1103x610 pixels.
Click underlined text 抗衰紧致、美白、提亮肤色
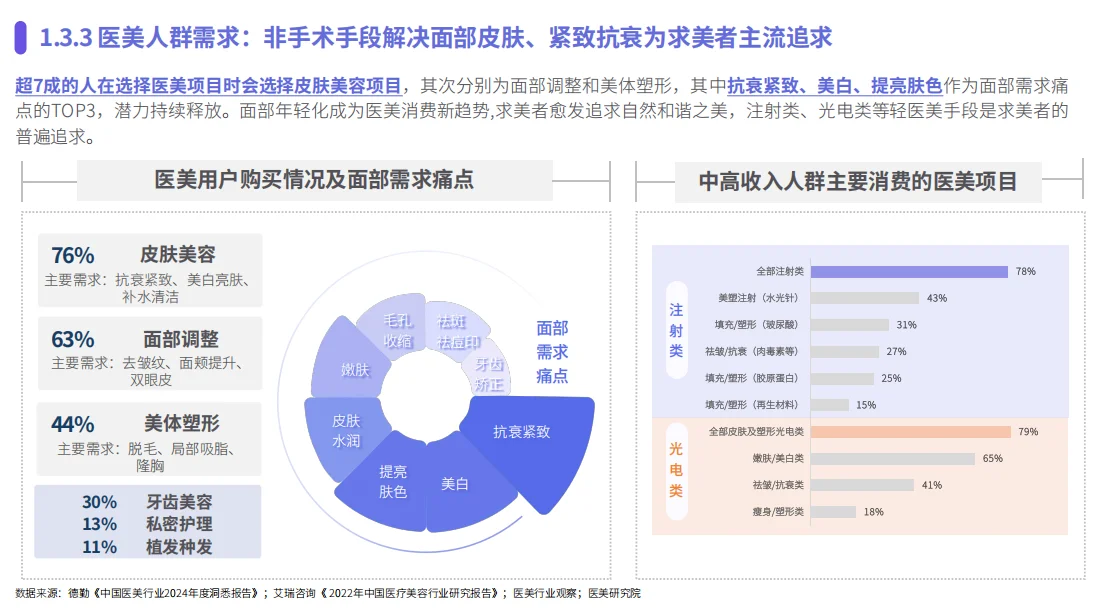(834, 86)
